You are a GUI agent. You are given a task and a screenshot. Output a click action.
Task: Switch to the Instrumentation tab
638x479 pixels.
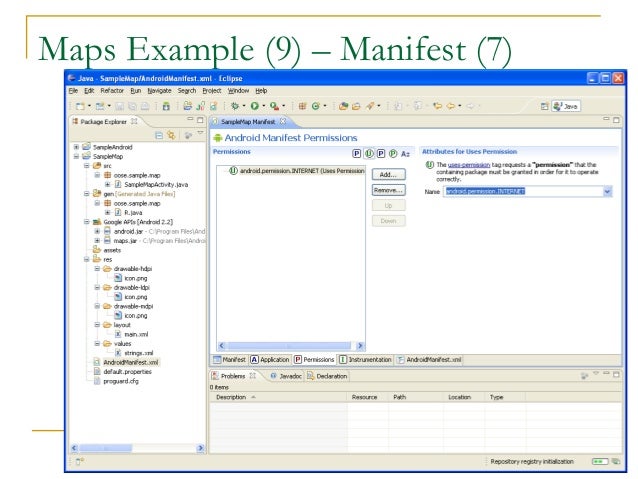[365, 360]
